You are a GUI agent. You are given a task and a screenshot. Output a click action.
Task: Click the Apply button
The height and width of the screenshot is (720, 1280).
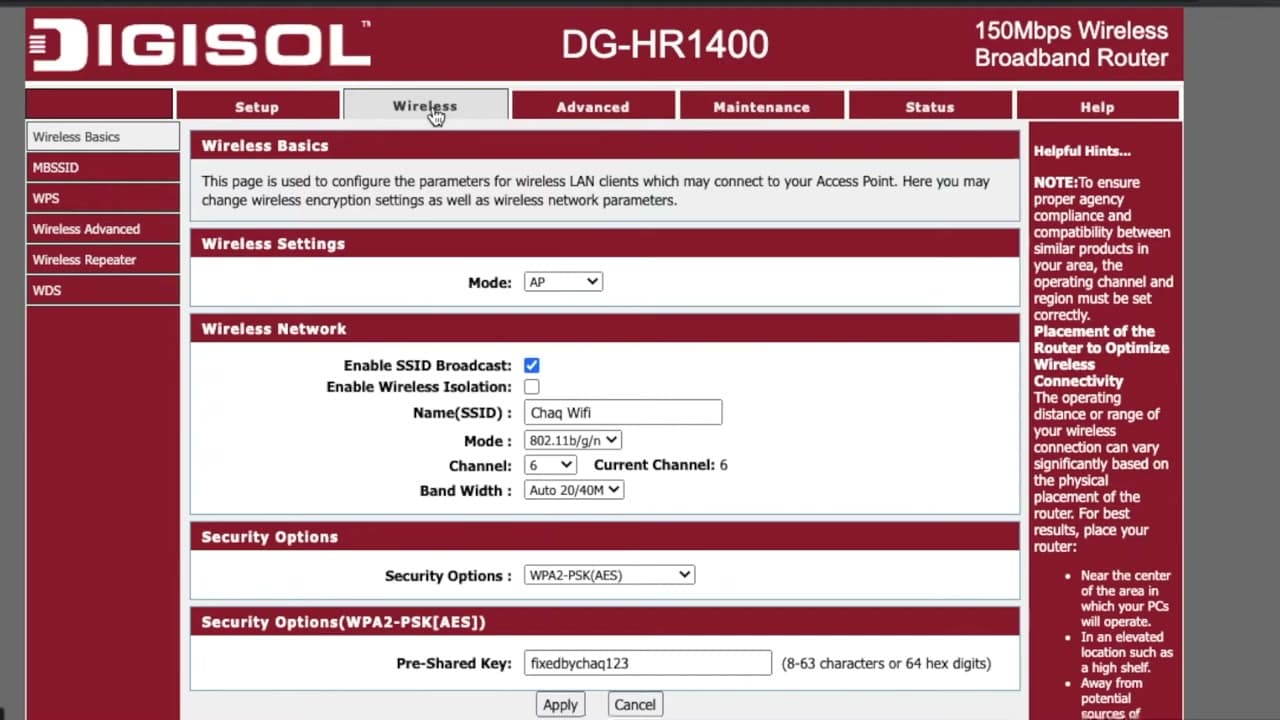click(x=560, y=704)
